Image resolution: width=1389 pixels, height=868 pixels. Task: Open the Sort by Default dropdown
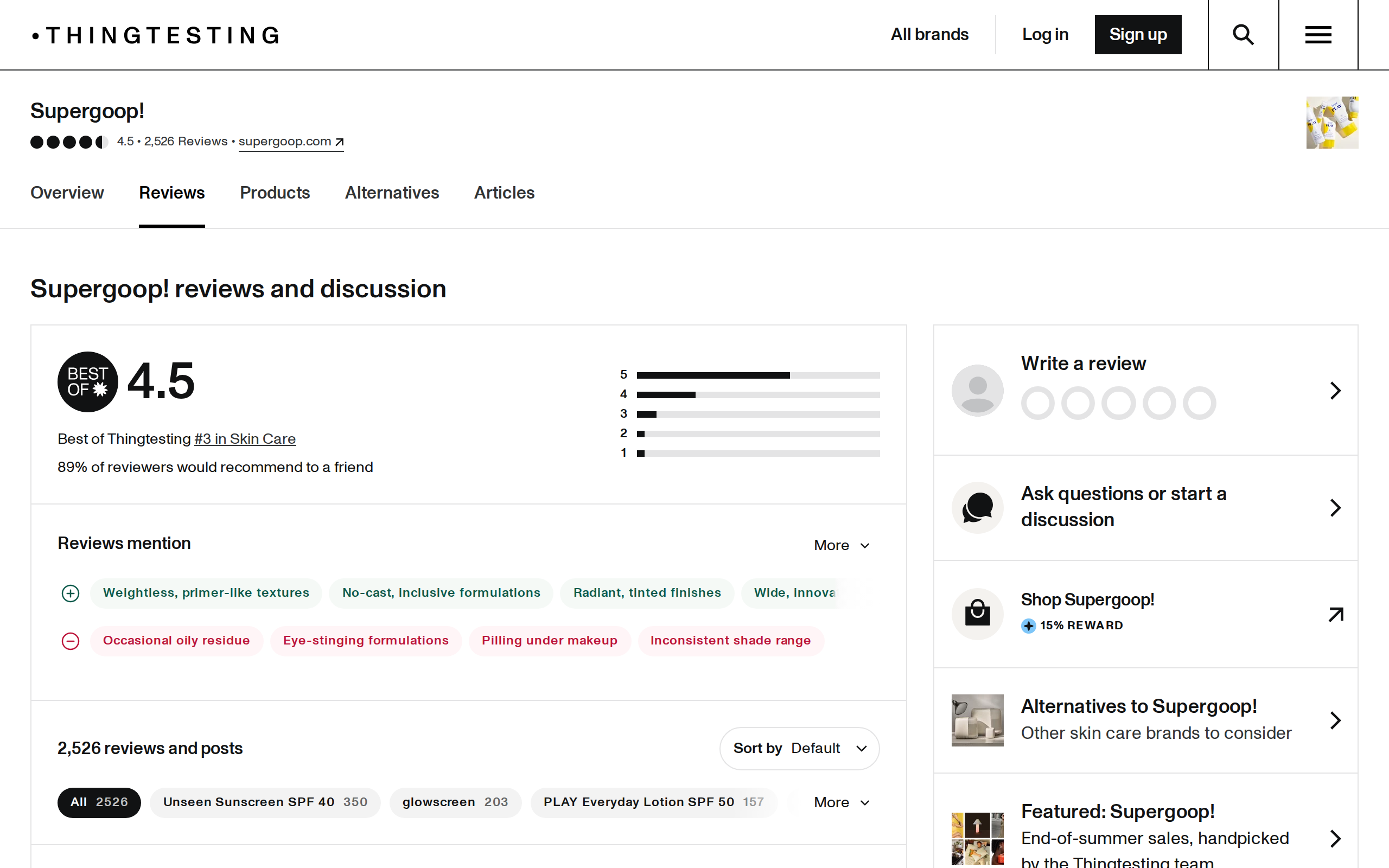pos(800,749)
